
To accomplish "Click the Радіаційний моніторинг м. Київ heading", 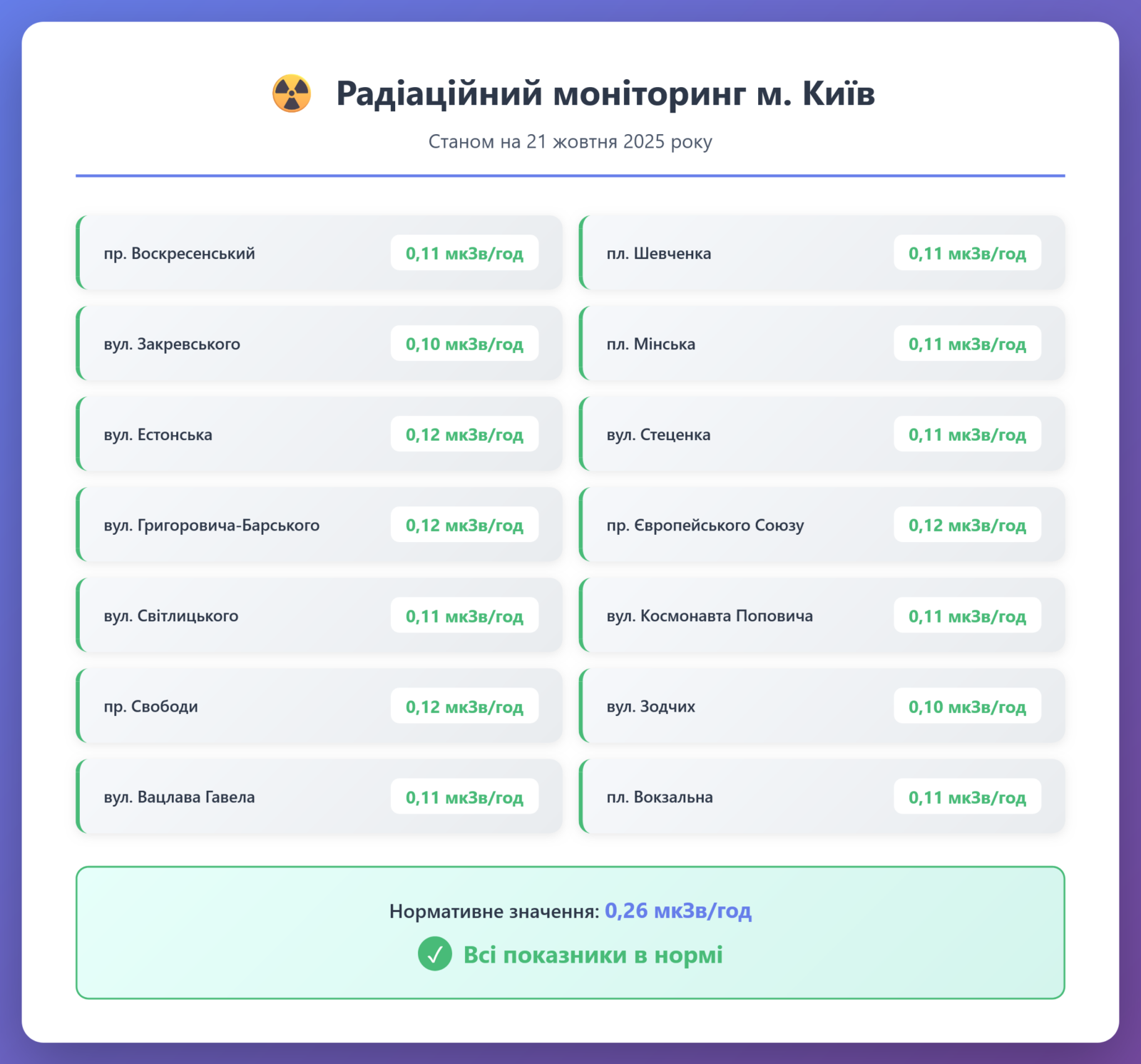I will coord(605,93).
